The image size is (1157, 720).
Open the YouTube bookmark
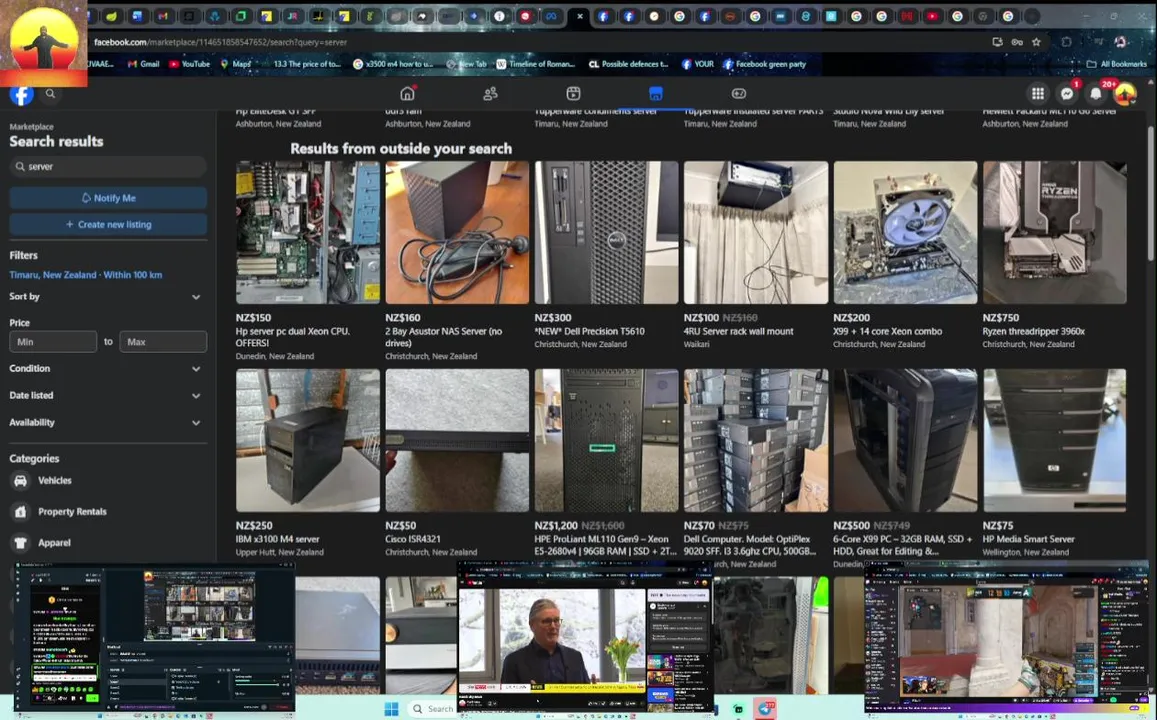point(190,64)
